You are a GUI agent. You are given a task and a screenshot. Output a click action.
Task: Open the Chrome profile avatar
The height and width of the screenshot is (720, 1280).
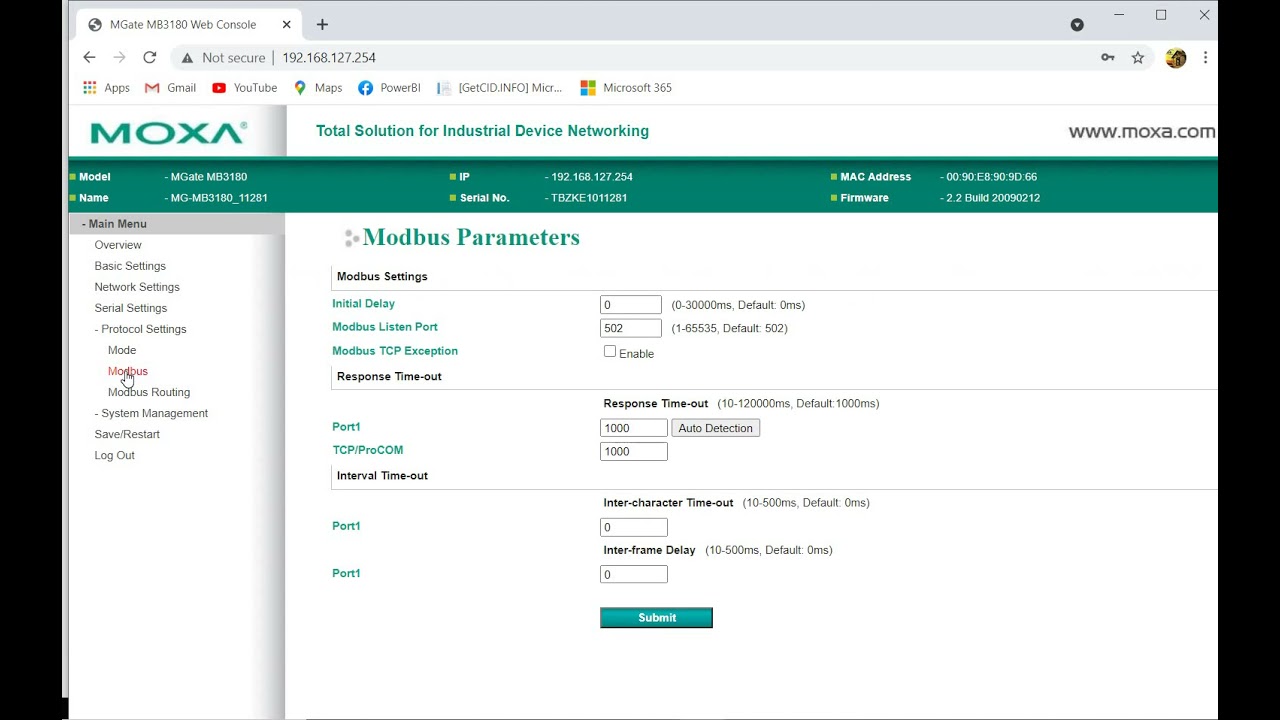(x=1176, y=58)
